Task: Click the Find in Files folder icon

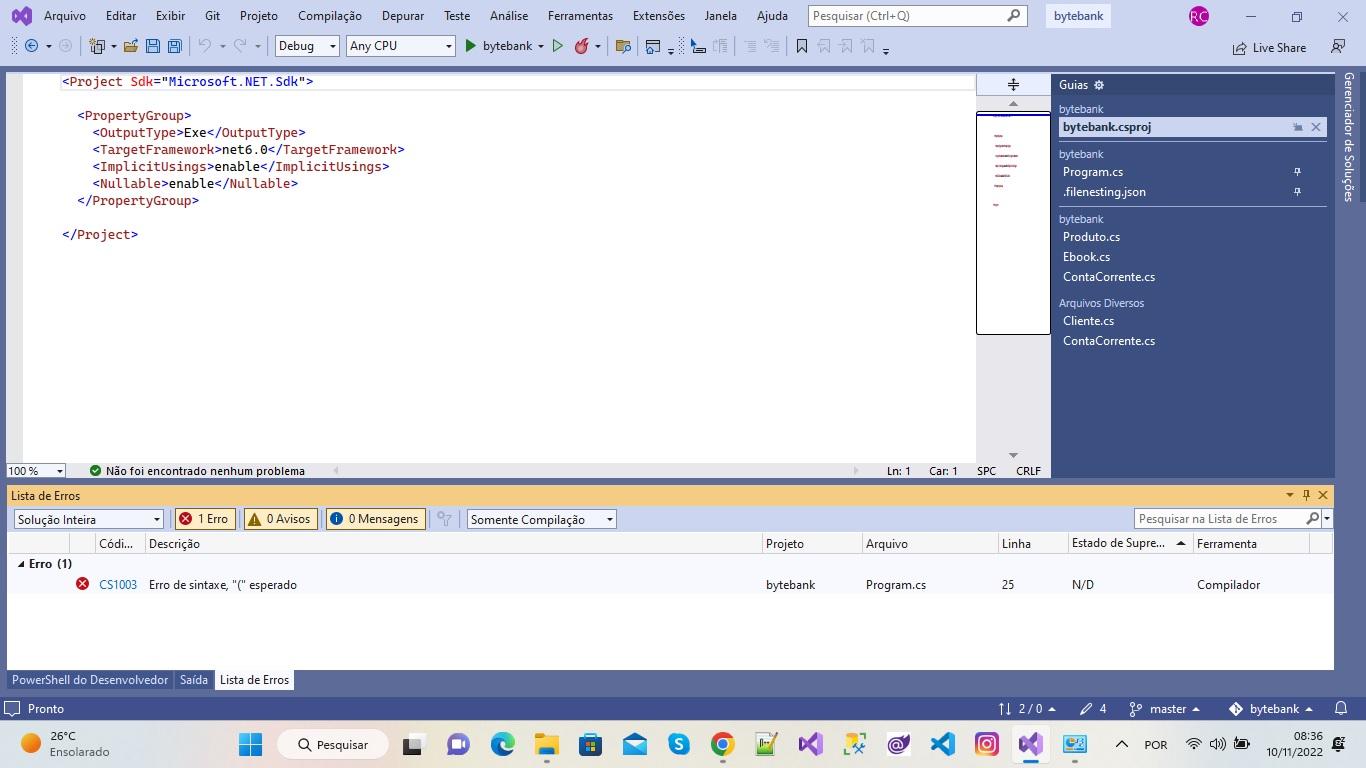Action: point(623,46)
